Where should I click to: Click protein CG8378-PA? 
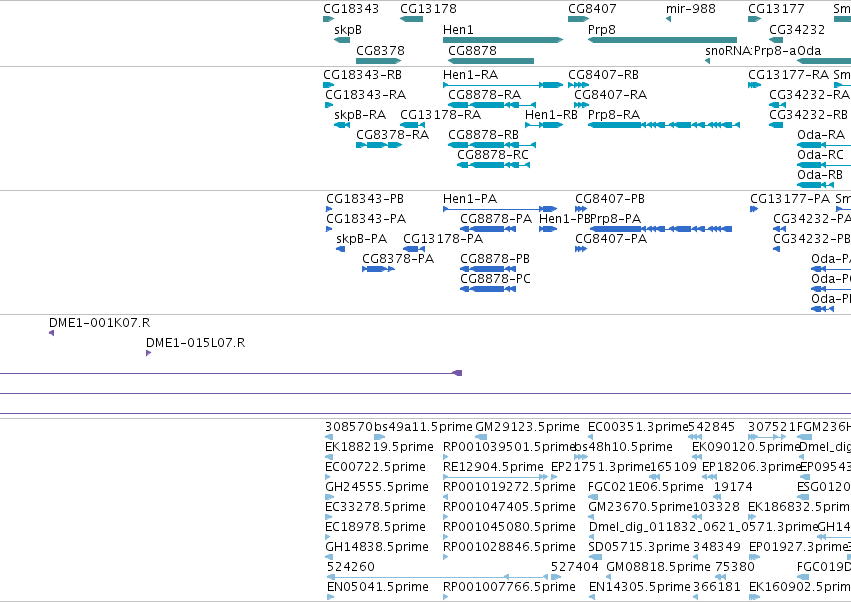click(x=378, y=269)
